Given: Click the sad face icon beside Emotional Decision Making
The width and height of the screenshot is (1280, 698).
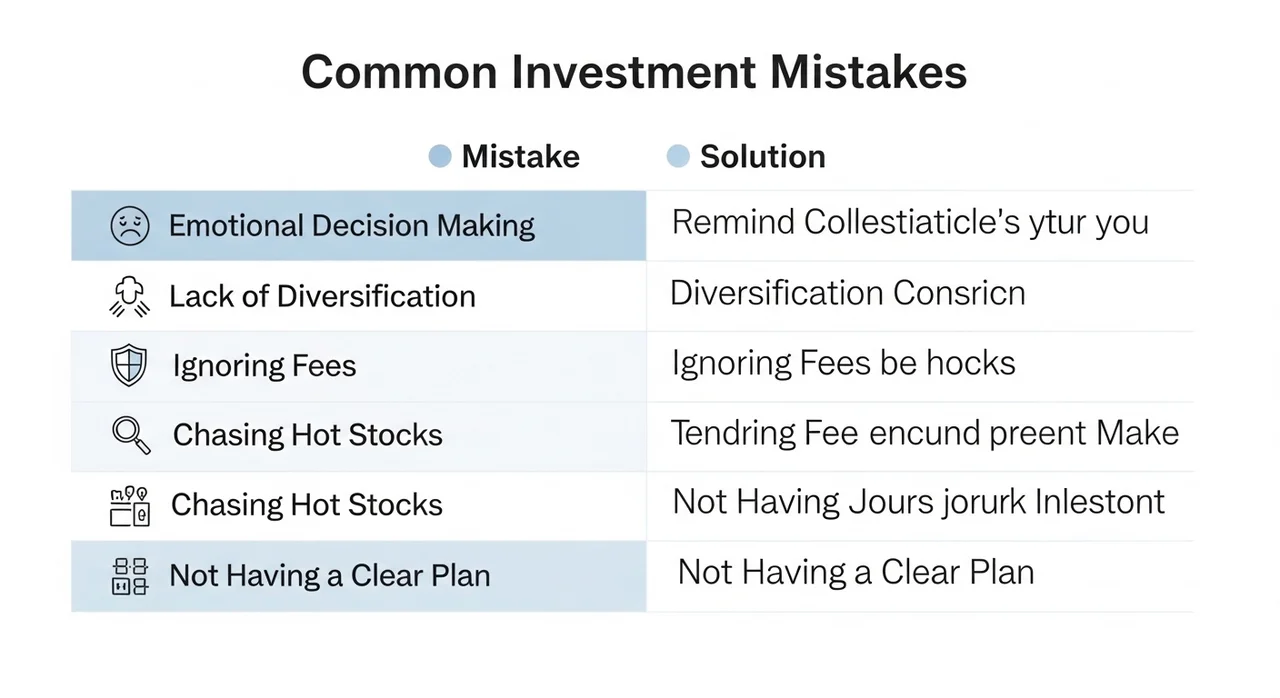Looking at the screenshot, I should (x=129, y=226).
